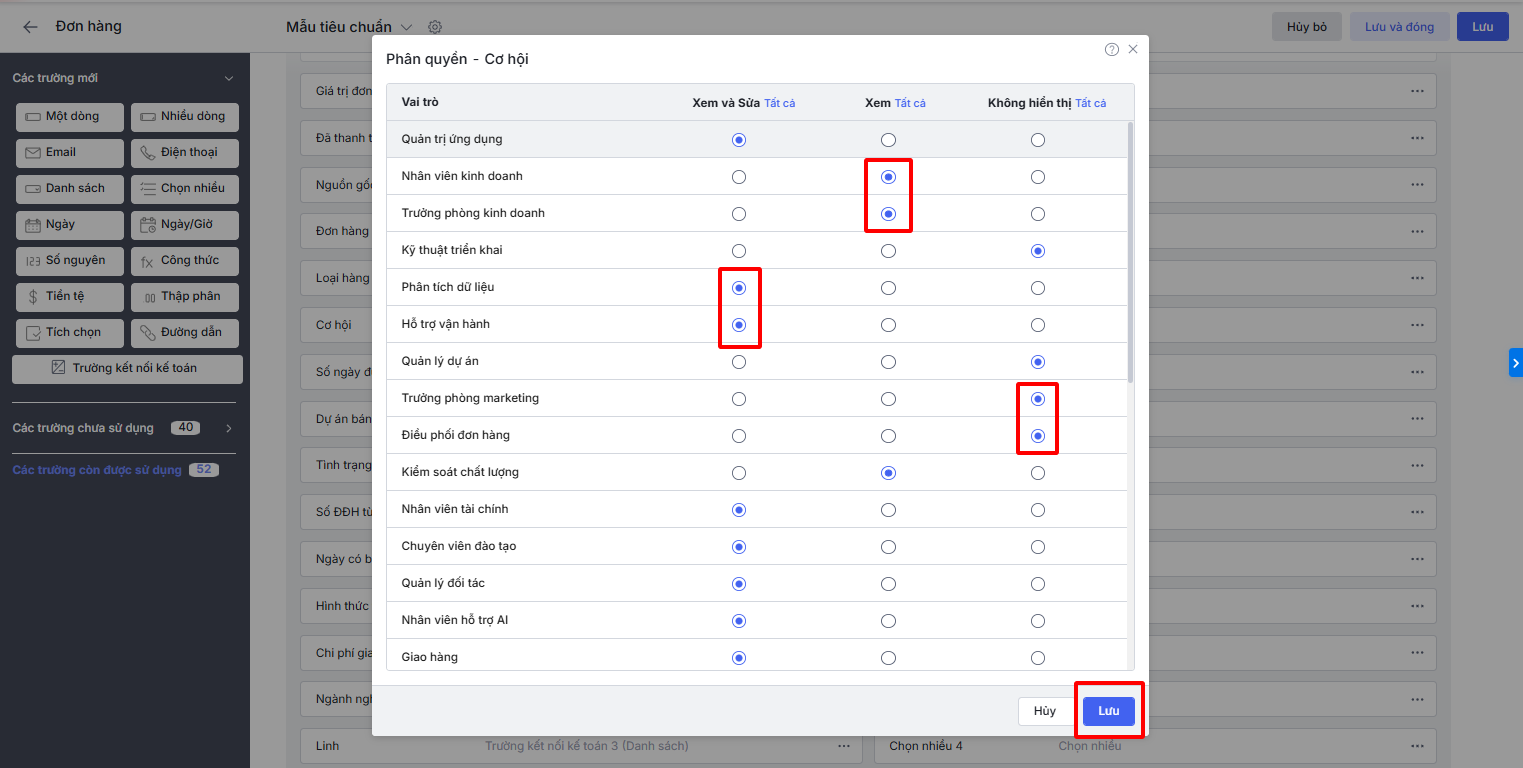Set Kỹ thuật triển khai to Xem và Sửa
This screenshot has width=1523, height=768.
(x=739, y=251)
